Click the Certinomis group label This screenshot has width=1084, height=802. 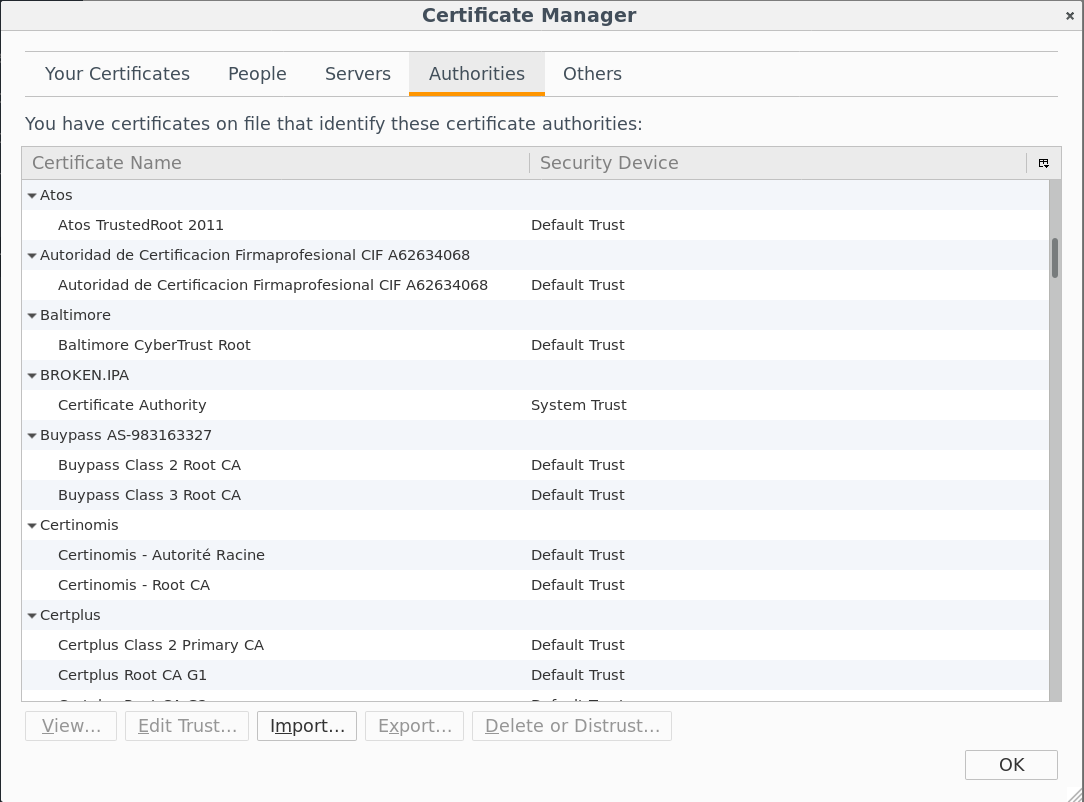[x=79, y=525]
